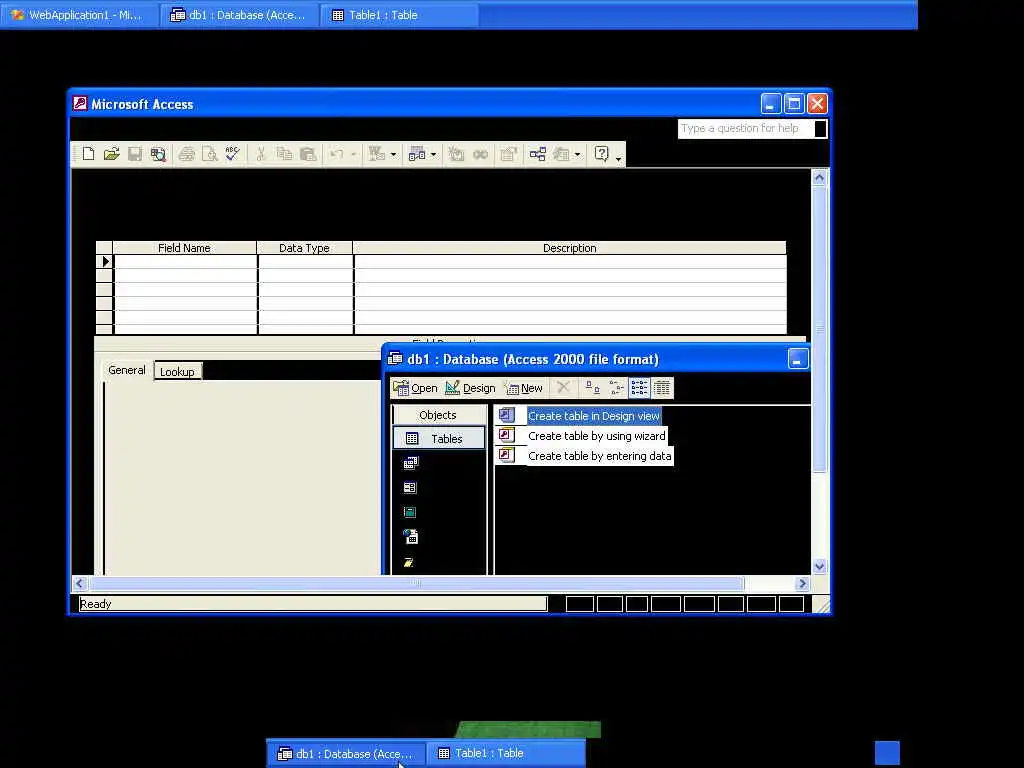Click the Save floppy disk icon

(x=135, y=154)
